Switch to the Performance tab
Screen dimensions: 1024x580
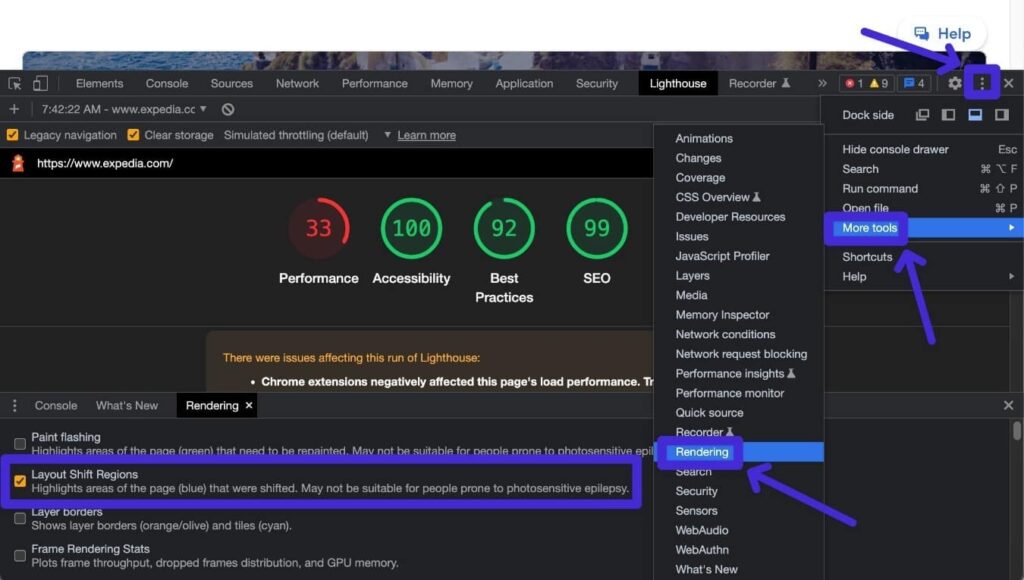point(374,83)
